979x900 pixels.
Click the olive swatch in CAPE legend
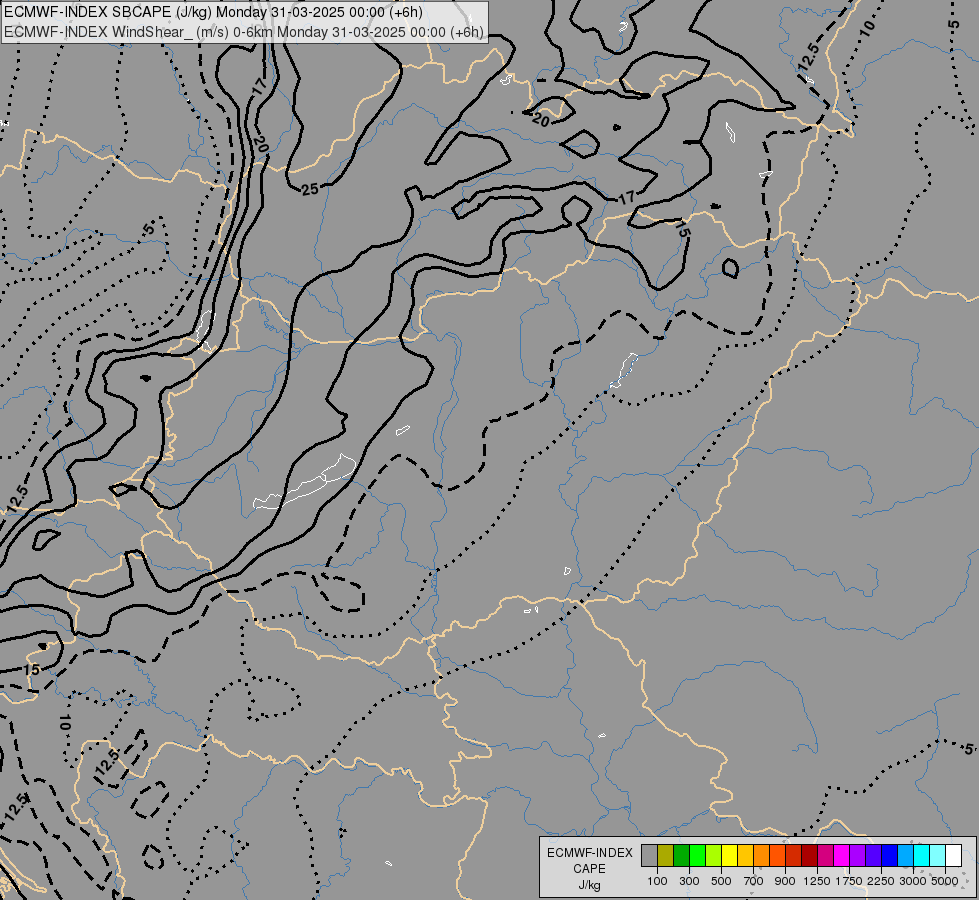pos(666,856)
